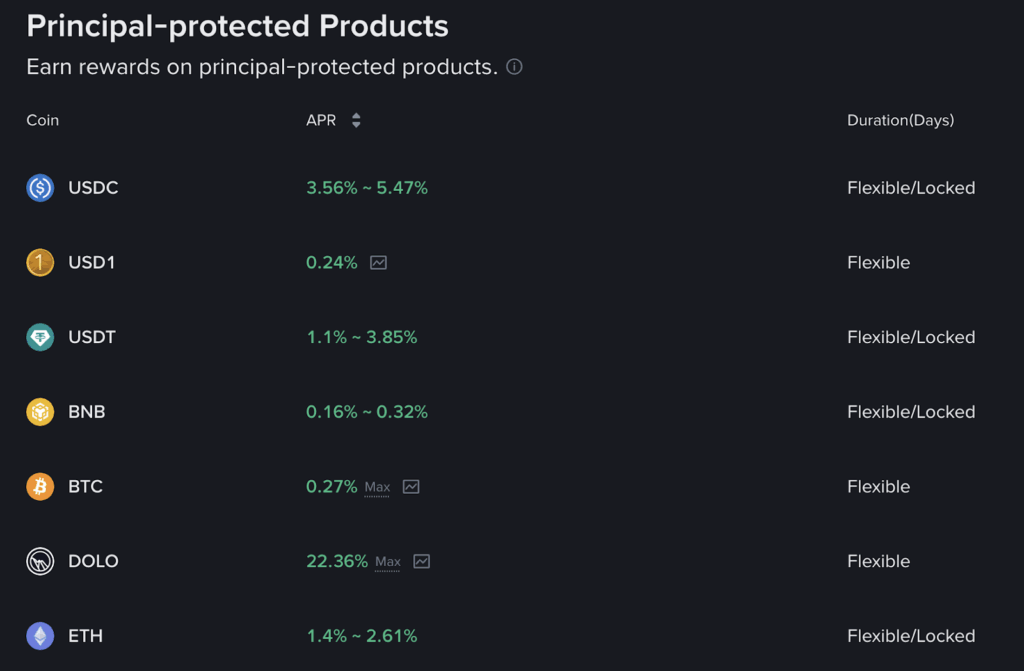
Task: Click the Coin column header
Action: tap(42, 120)
